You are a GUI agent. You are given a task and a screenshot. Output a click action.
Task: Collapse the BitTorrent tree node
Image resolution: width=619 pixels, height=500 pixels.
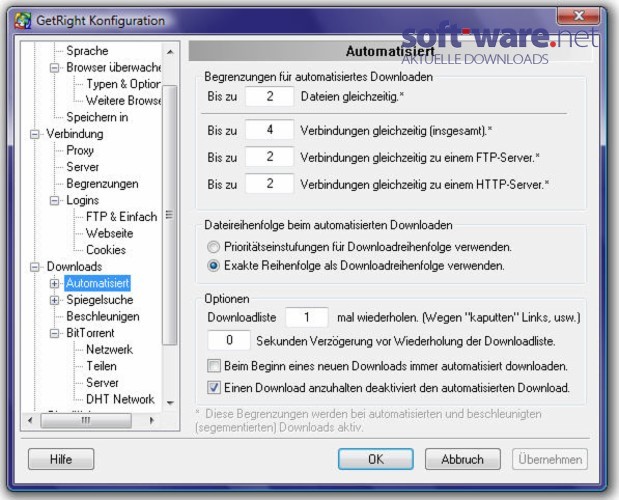(54, 333)
